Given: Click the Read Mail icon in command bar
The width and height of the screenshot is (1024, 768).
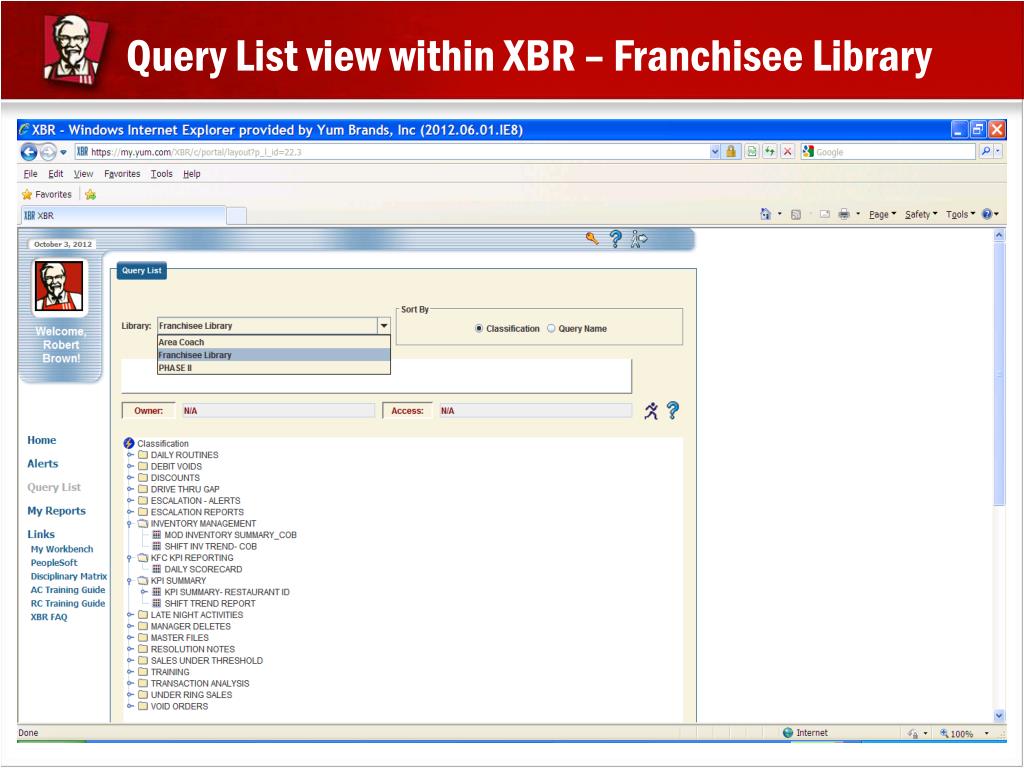Looking at the screenshot, I should (x=825, y=214).
